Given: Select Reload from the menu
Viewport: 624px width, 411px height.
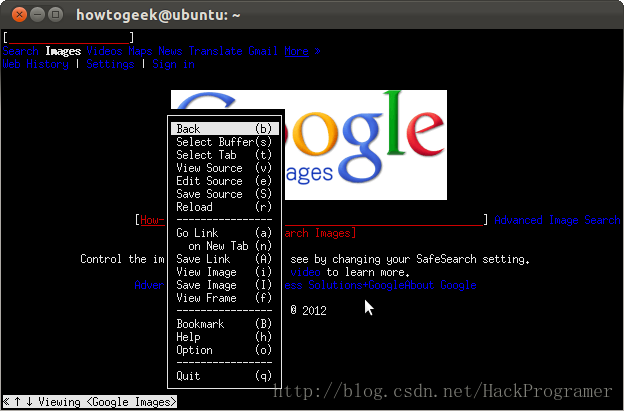Looking at the screenshot, I should 225,207.
